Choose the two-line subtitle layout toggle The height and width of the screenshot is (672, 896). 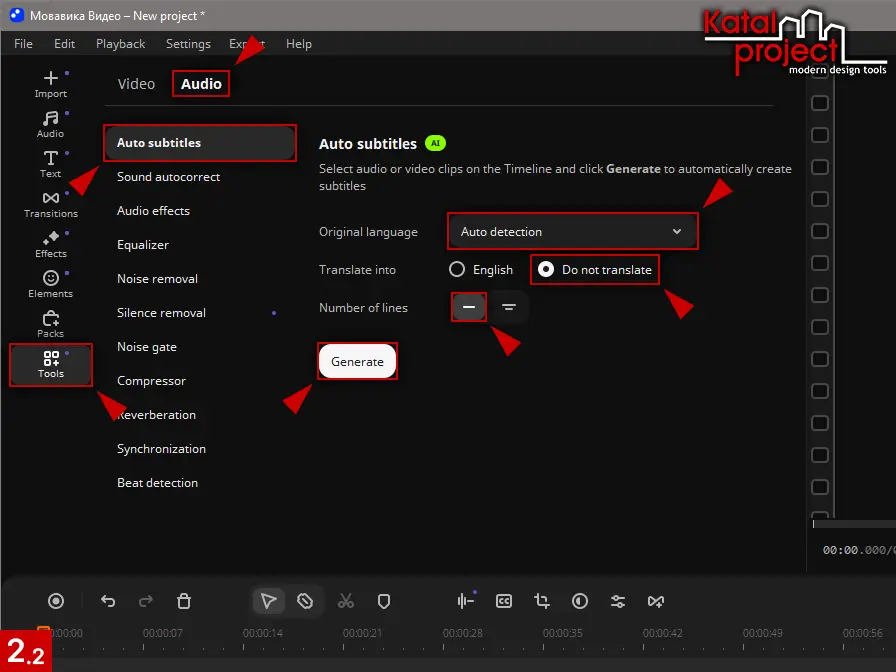(x=509, y=307)
